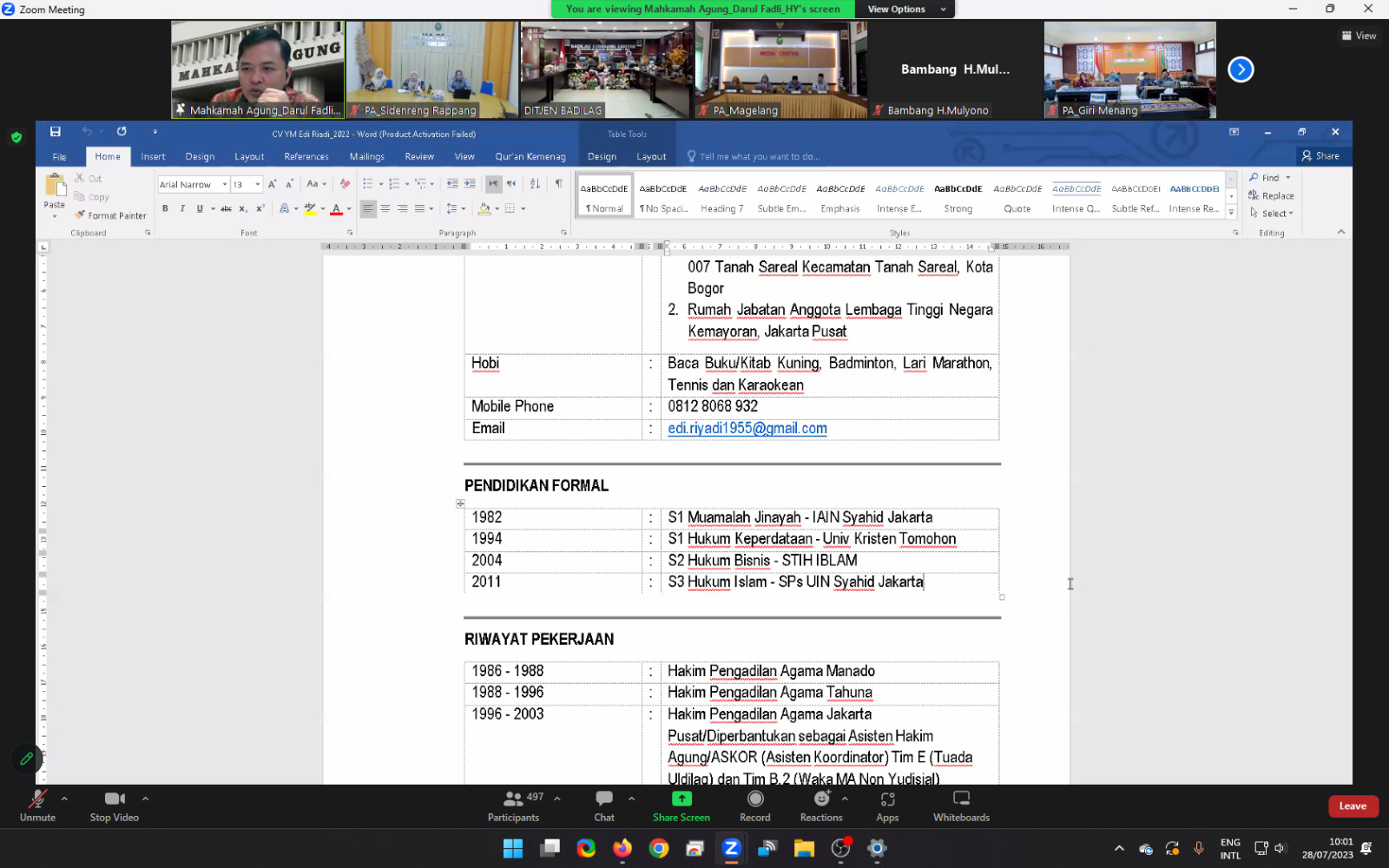Align paragraph text to the right

[403, 208]
